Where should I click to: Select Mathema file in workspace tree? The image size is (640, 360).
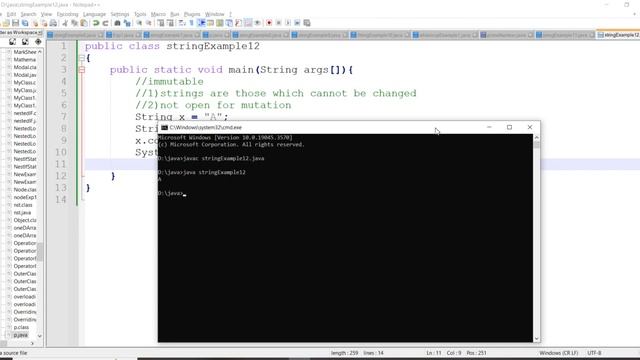tap(24, 60)
